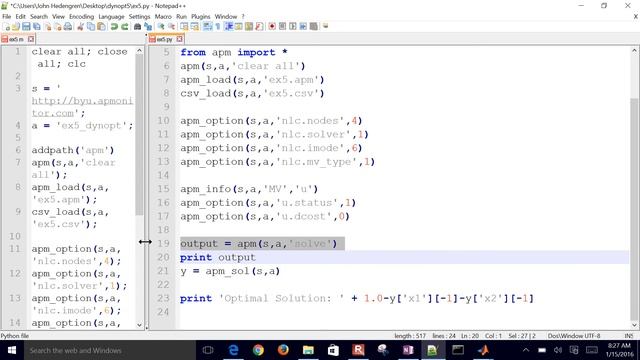Click the Zoom In toolbar icon
Viewport: 640px width, 360px height.
[161, 27]
